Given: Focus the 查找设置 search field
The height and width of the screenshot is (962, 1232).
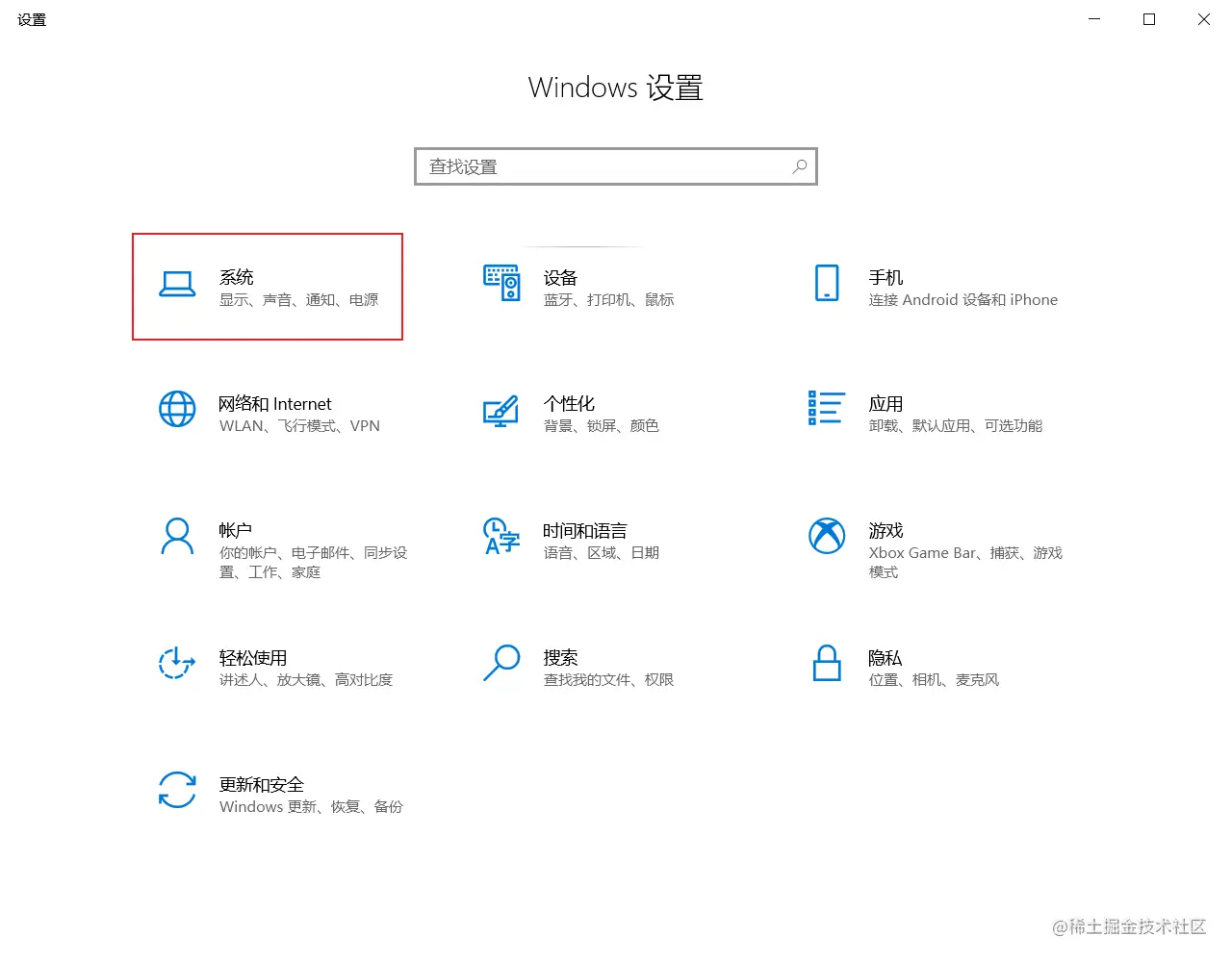Looking at the screenshot, I should [616, 166].
